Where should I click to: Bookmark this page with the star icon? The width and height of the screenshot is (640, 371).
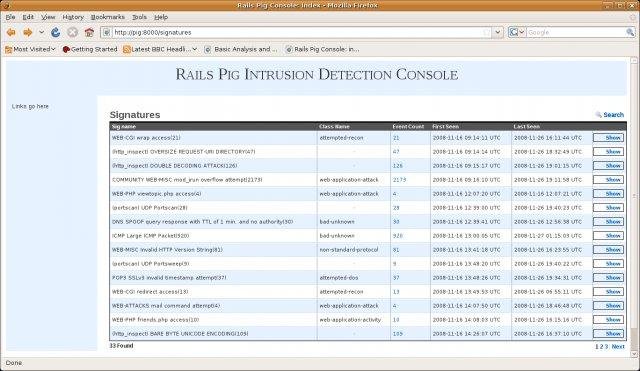point(487,32)
